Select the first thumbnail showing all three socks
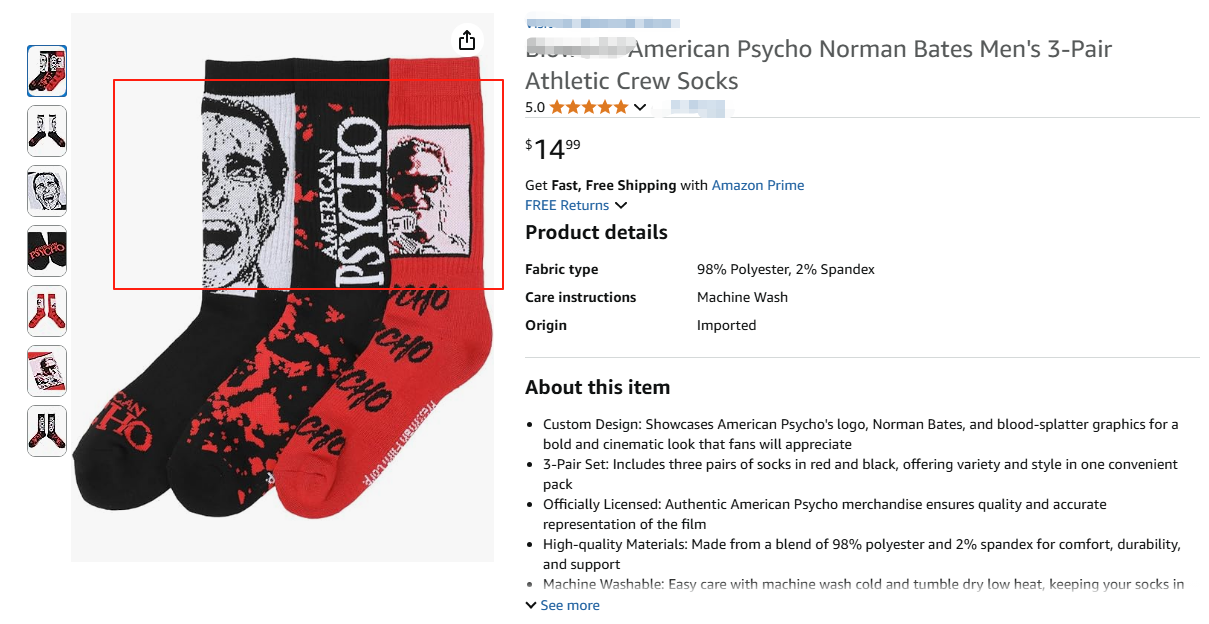Screen dimensions: 1209x624 click(x=47, y=71)
